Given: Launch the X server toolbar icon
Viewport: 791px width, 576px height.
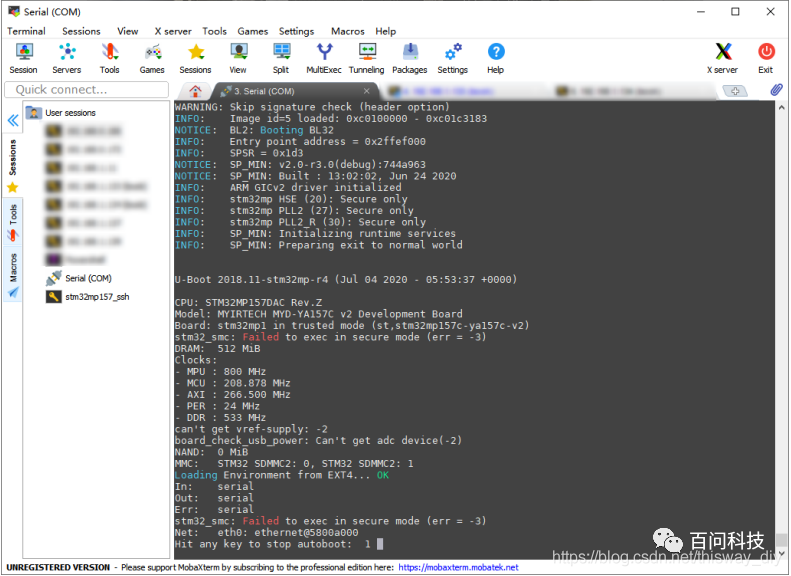Looking at the screenshot, I should click(x=722, y=58).
